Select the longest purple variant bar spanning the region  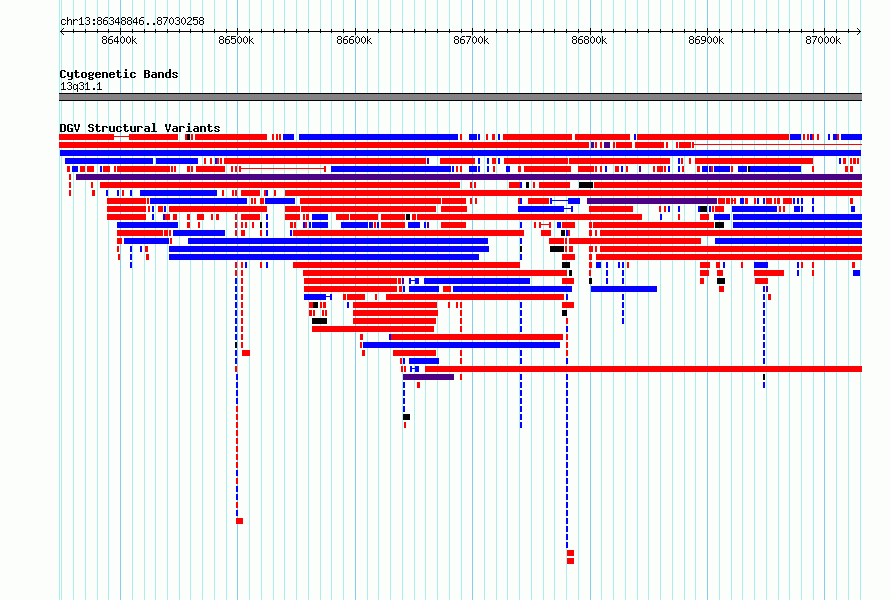point(469,177)
